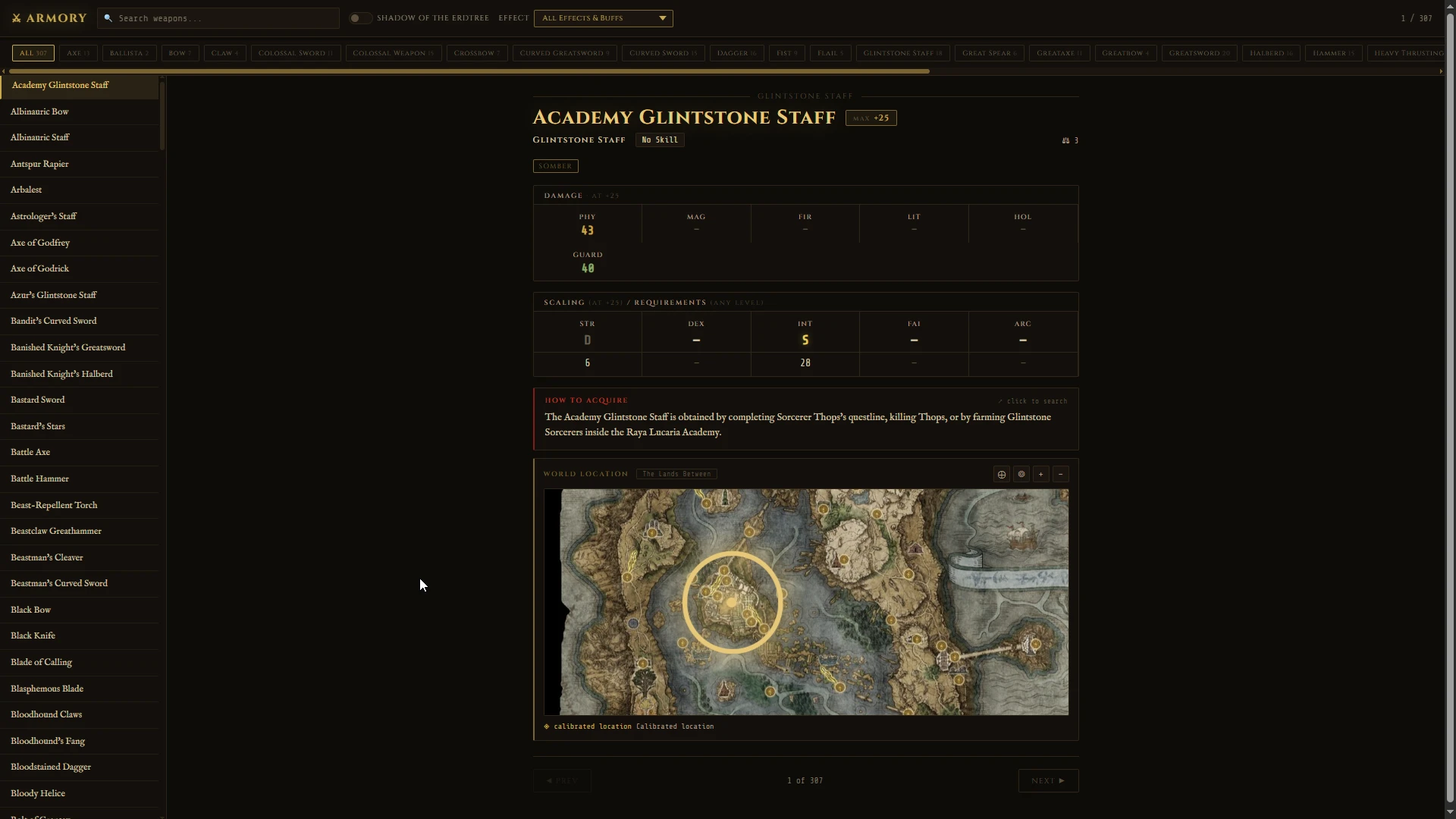Zoom out on the world map
Screen dimensions: 1456x819
click(1061, 475)
